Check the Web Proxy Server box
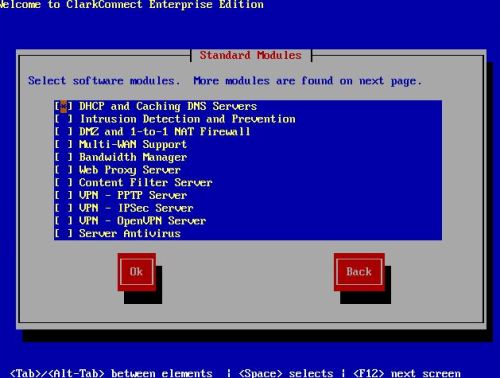500x378 pixels. (x=63, y=170)
